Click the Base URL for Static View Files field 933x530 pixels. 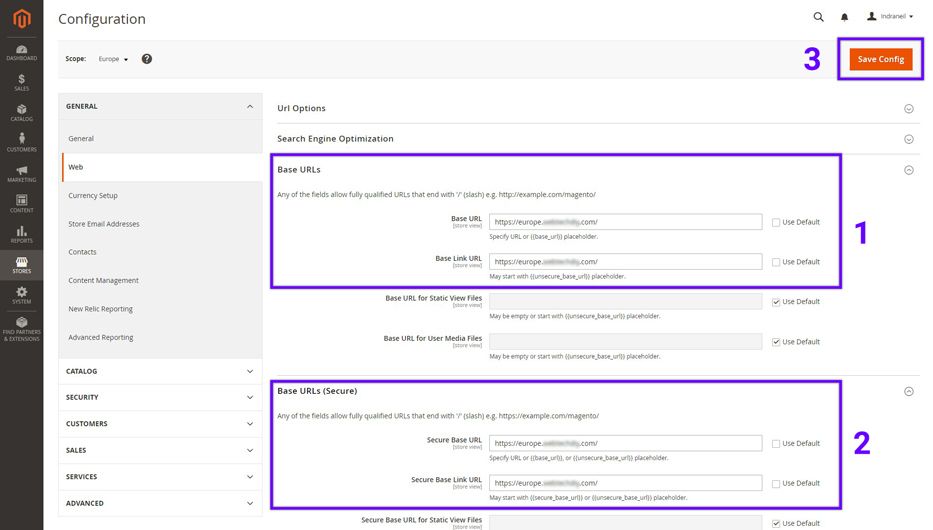pyautogui.click(x=625, y=302)
